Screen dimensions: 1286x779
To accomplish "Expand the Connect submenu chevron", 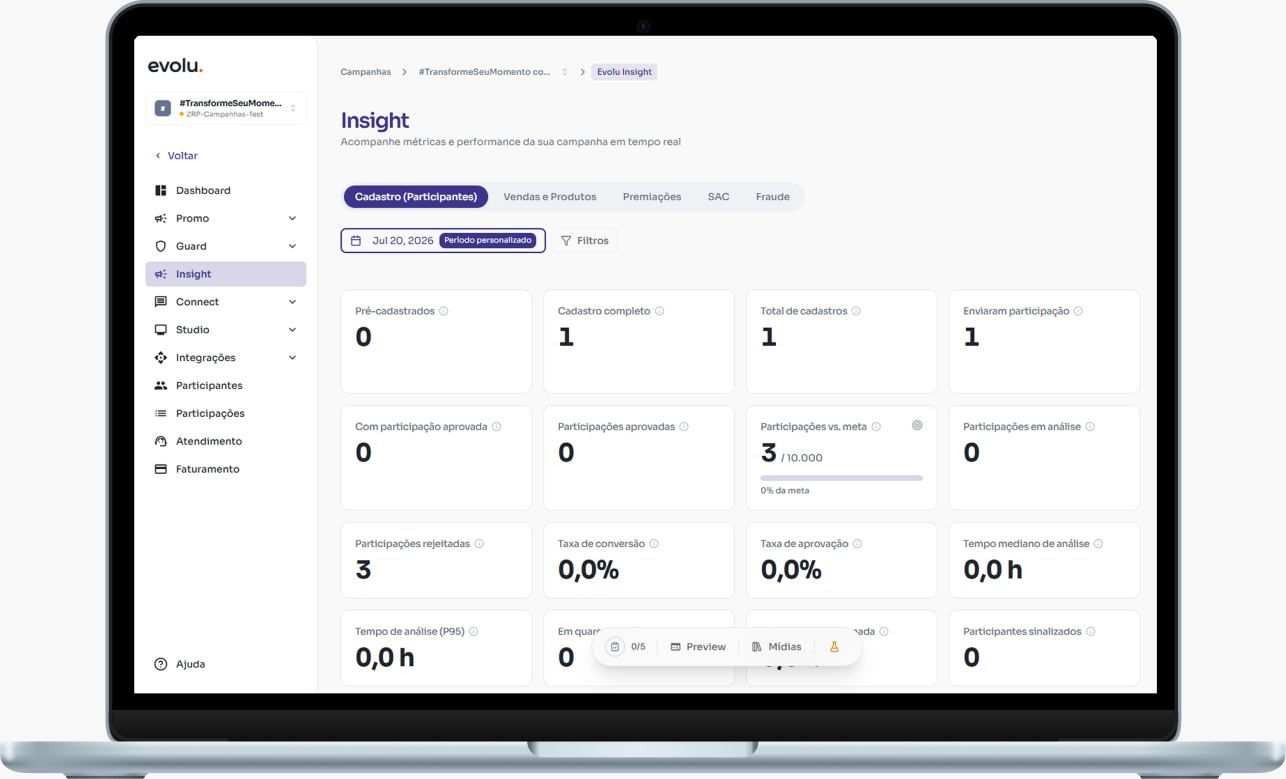I will tap(292, 302).
